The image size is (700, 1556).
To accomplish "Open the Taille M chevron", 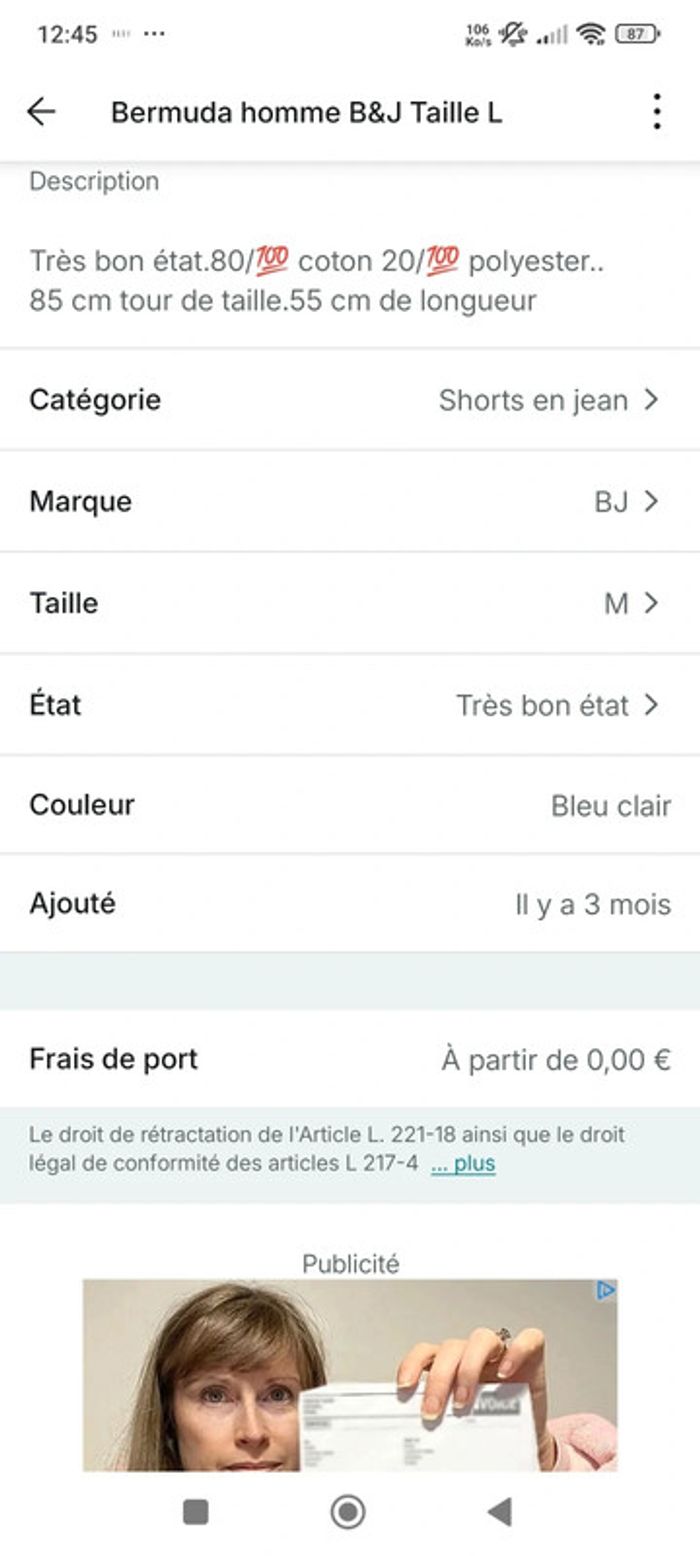I will point(652,603).
